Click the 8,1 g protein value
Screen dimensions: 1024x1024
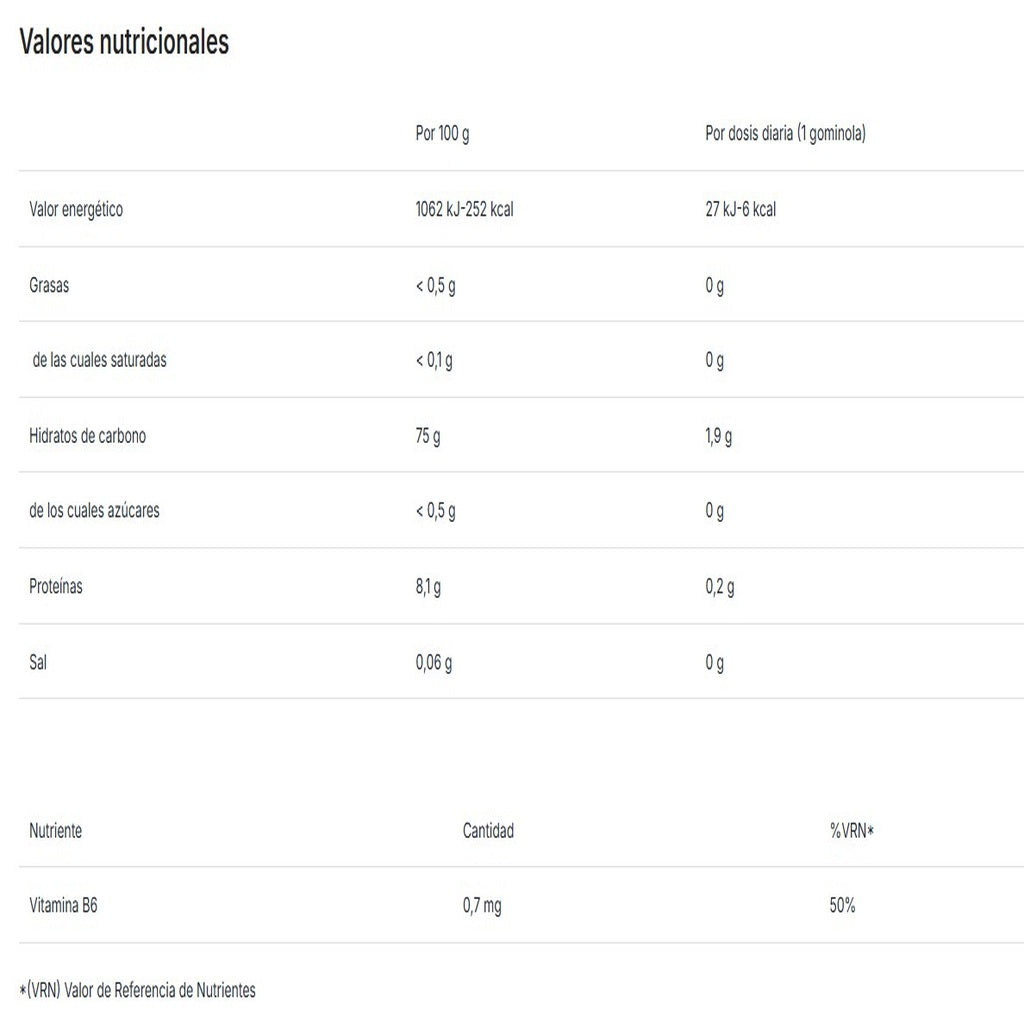pos(428,587)
